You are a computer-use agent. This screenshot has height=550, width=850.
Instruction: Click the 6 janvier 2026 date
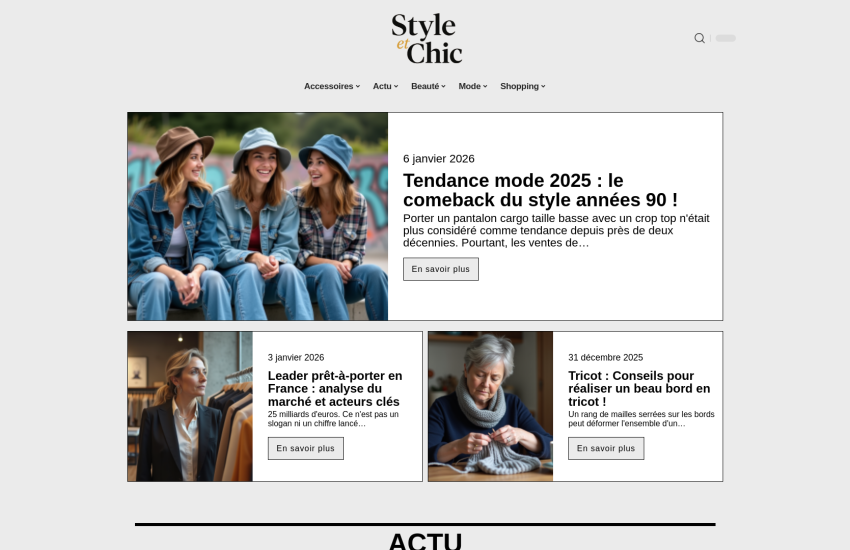(x=438, y=158)
